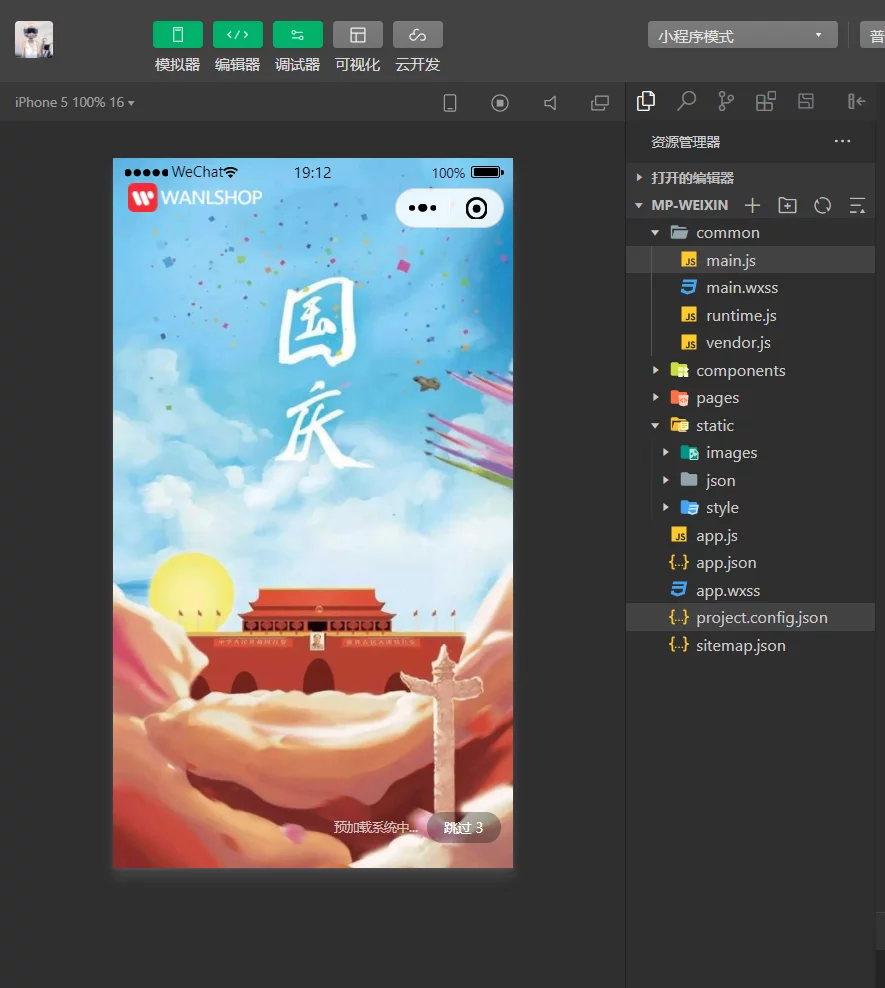Expand the images folder
This screenshot has height=988, width=885.
(751, 452)
